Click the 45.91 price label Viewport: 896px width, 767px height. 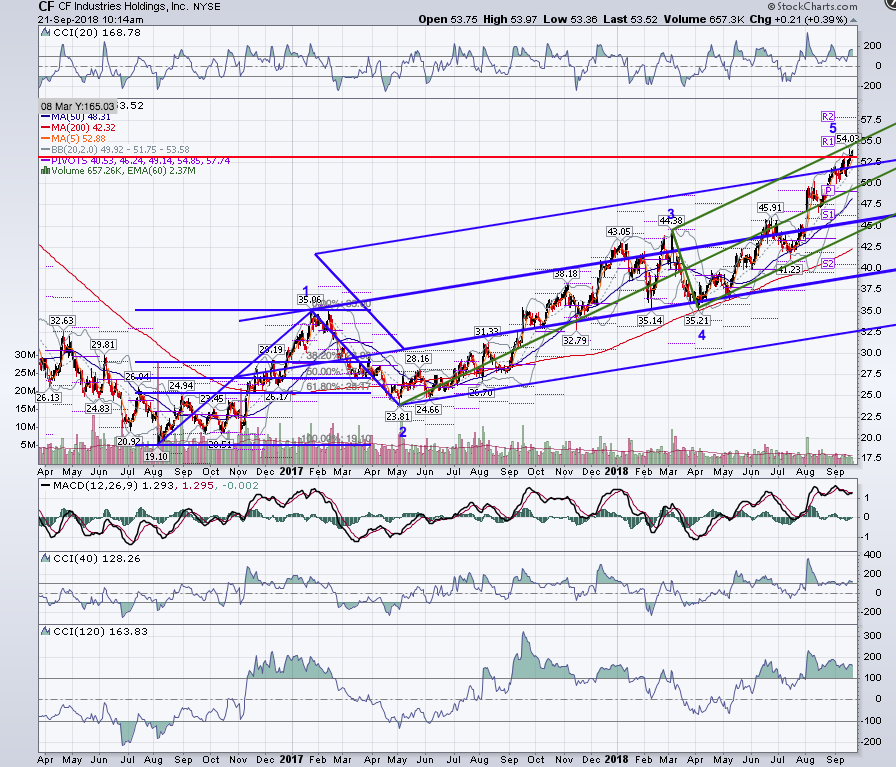(x=770, y=207)
